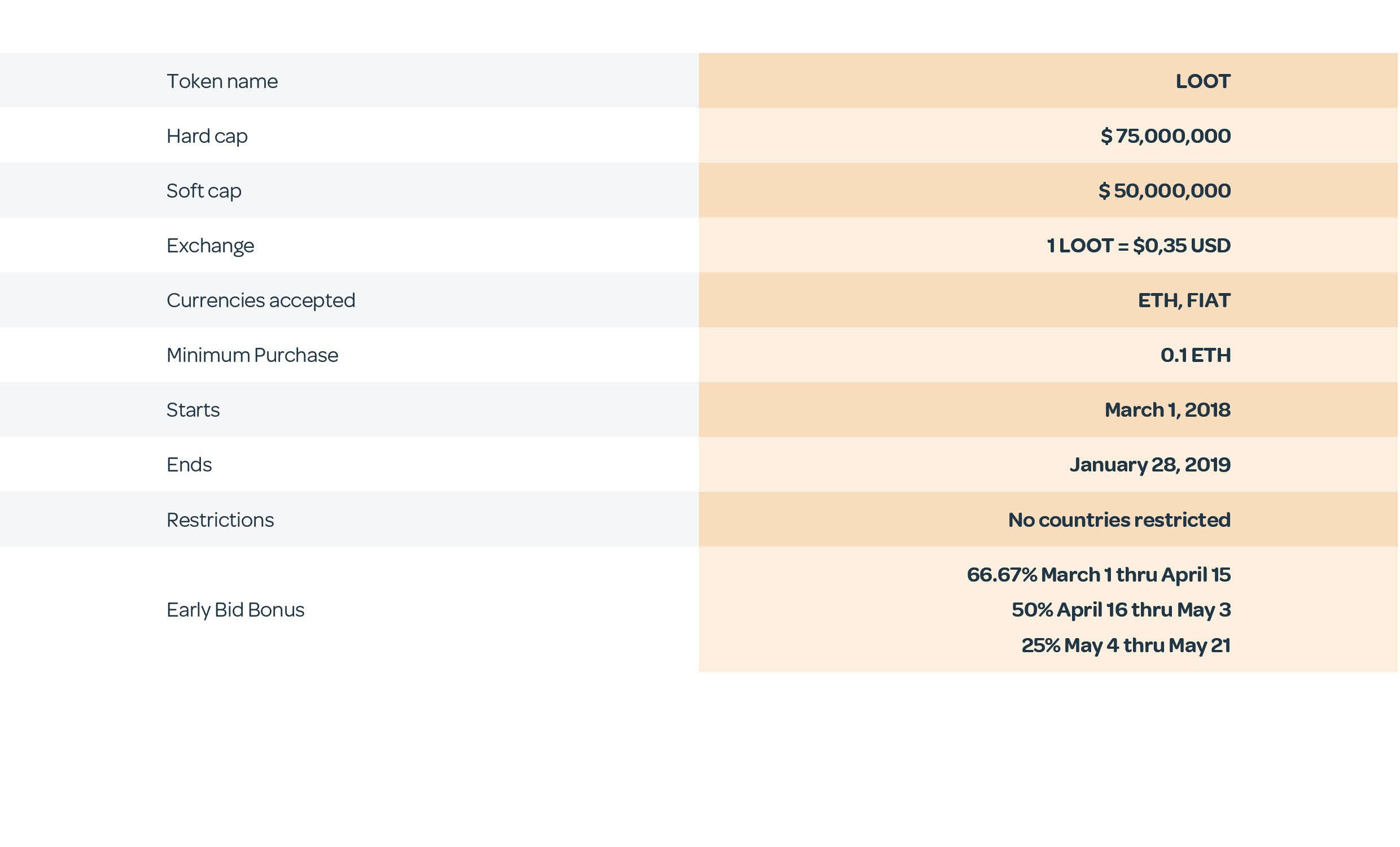
Task: Select the $50,000,000 soft cap amount
Action: [1164, 190]
